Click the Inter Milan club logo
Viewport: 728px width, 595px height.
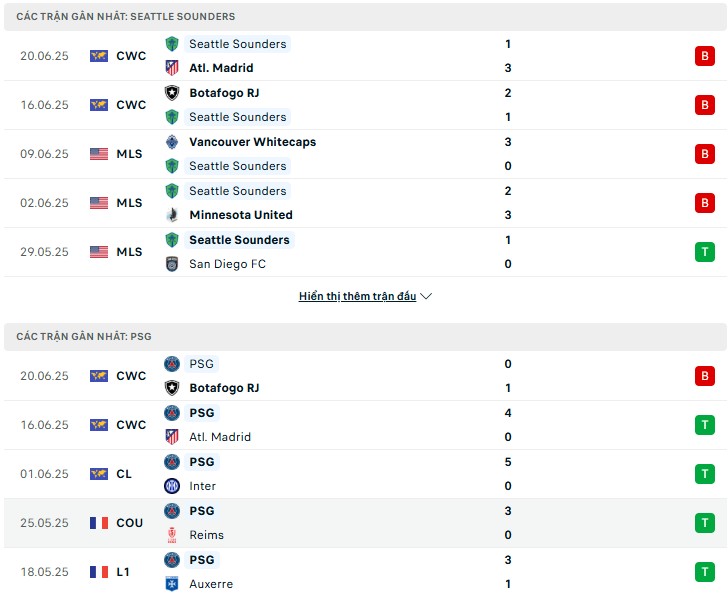coord(172,486)
